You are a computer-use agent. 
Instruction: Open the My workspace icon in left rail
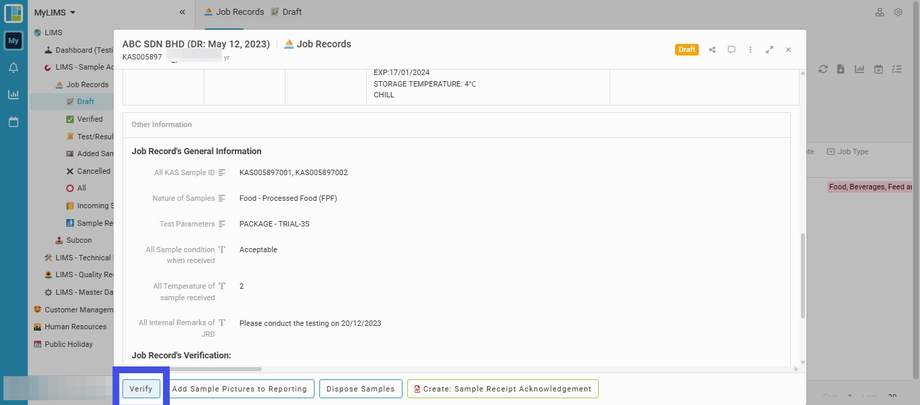13,40
